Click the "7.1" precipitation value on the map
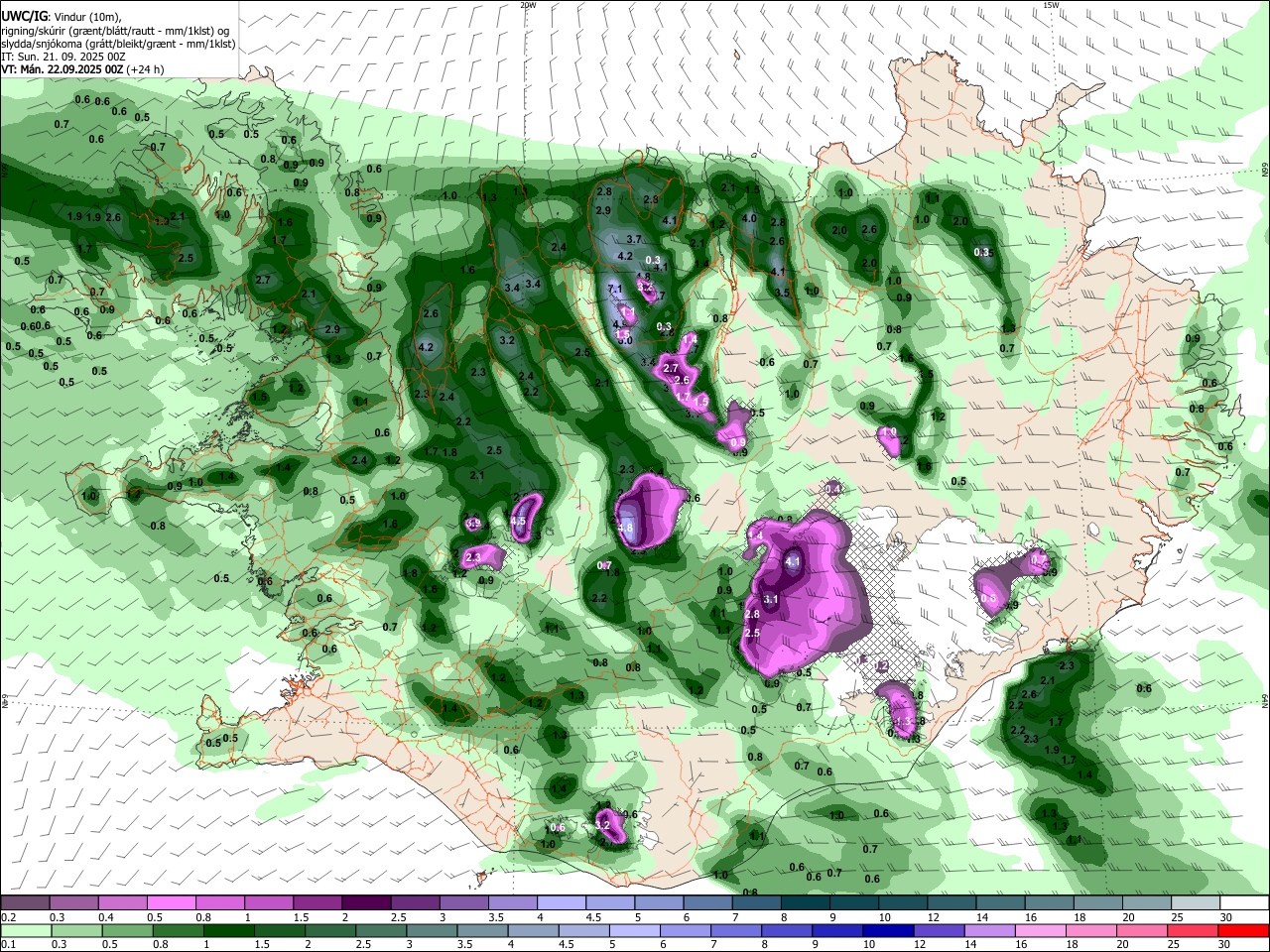The image size is (1270, 952). pyautogui.click(x=615, y=289)
